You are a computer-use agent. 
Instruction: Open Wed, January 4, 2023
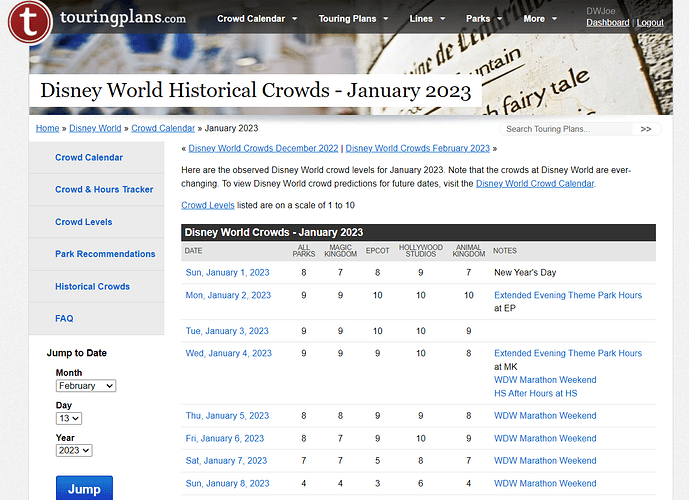pos(228,353)
